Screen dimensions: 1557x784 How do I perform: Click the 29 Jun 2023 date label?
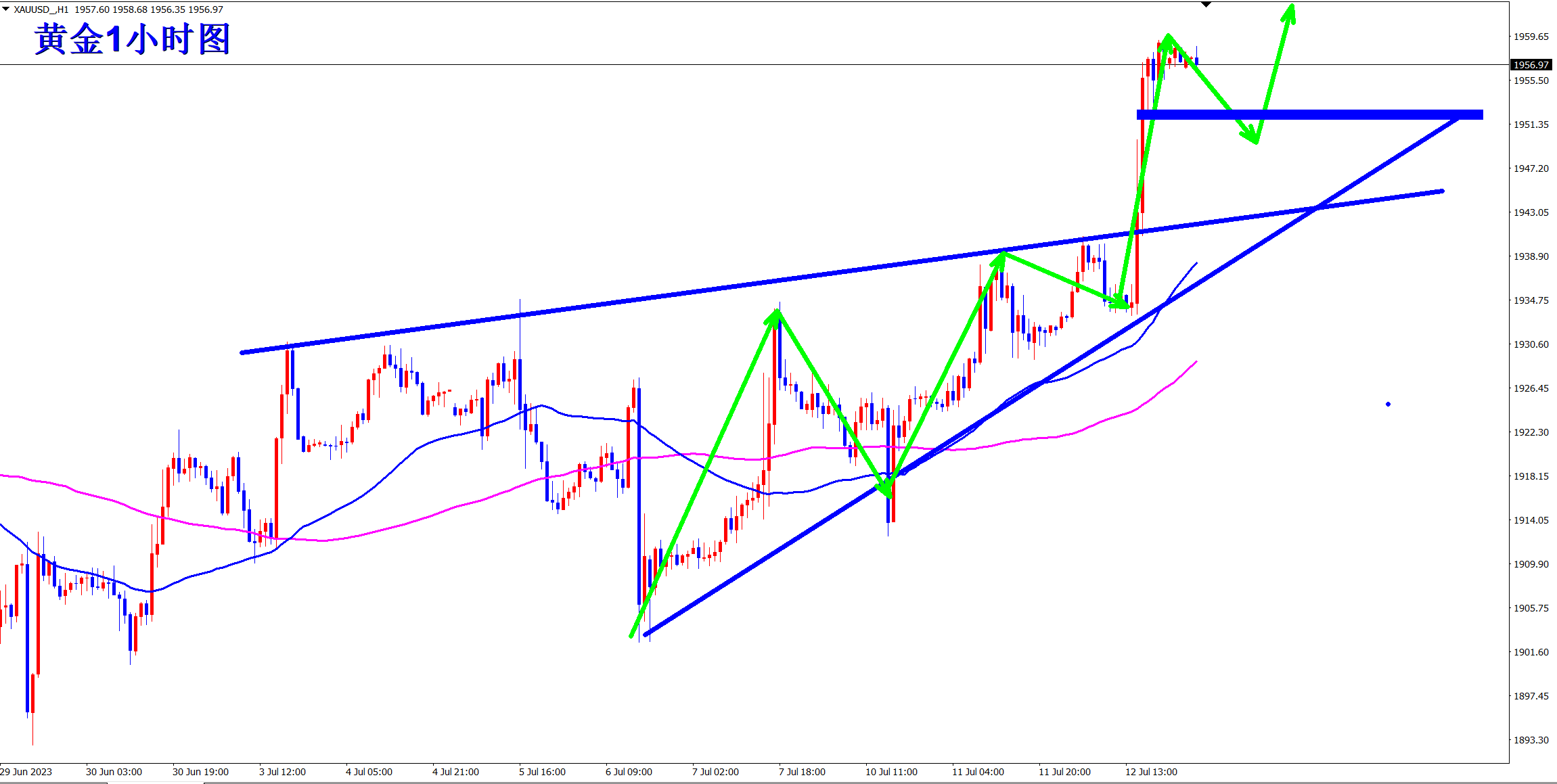pyautogui.click(x=26, y=772)
